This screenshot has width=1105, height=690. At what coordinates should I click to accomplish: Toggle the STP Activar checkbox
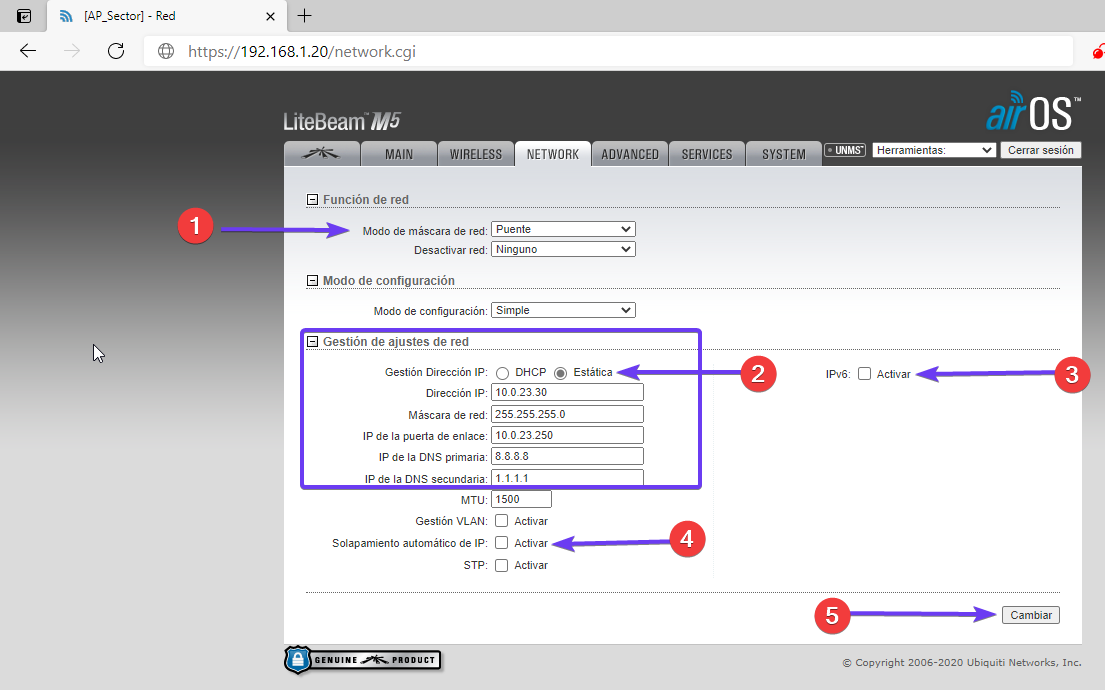point(502,565)
